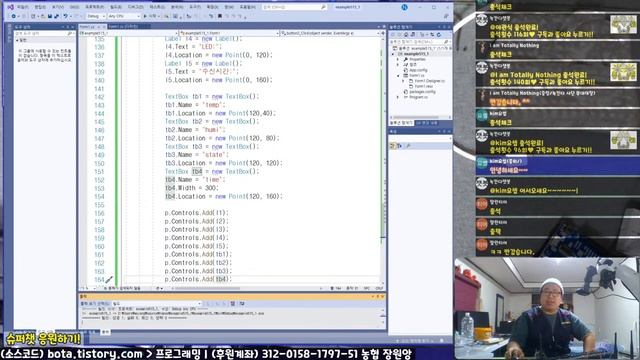Open the third menu bar item (View)
Viewport: 640px width, 360px height.
[x=58, y=7]
